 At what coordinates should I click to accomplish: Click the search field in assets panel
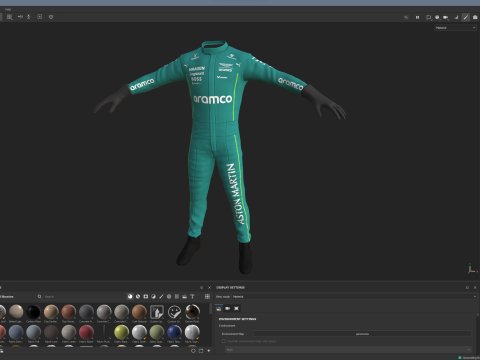(83, 296)
